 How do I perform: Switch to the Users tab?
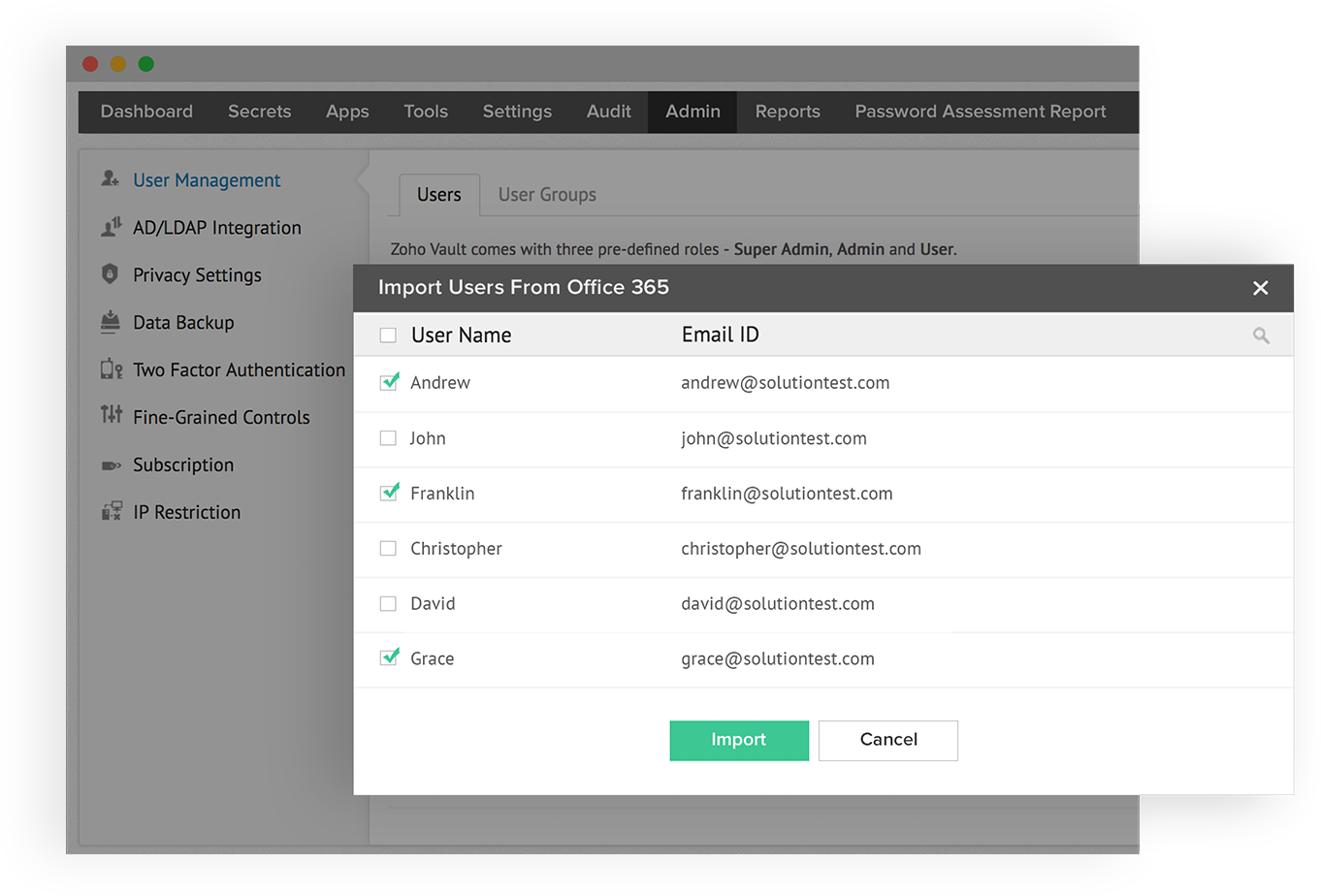[439, 195]
